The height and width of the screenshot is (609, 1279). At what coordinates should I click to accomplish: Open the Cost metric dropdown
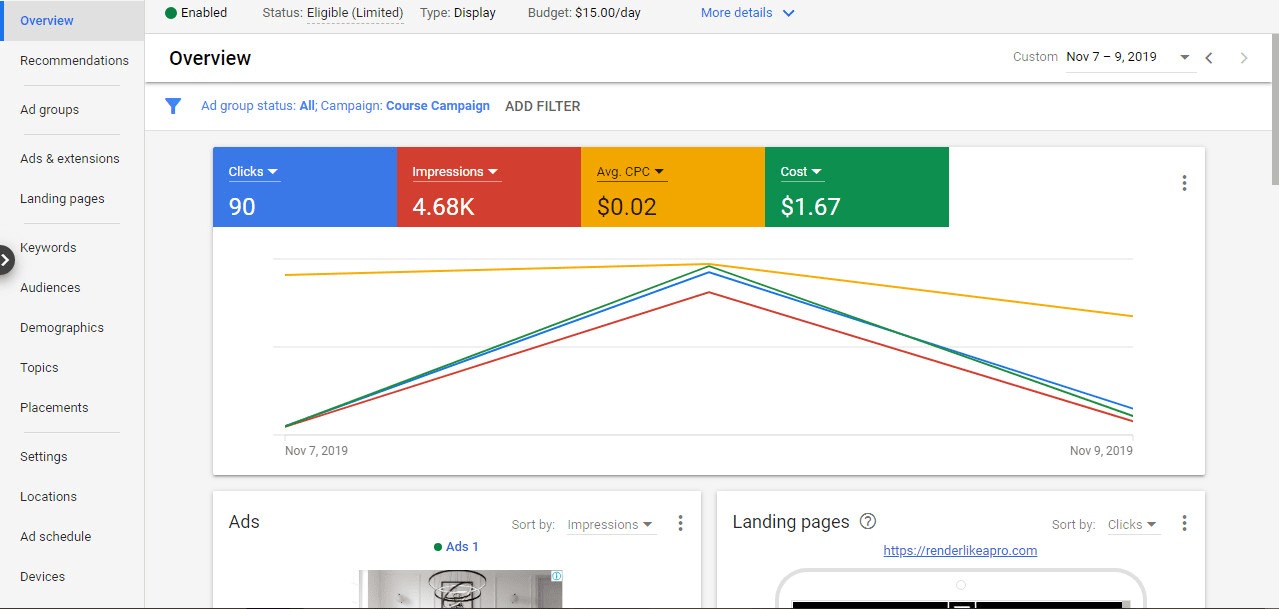point(802,172)
